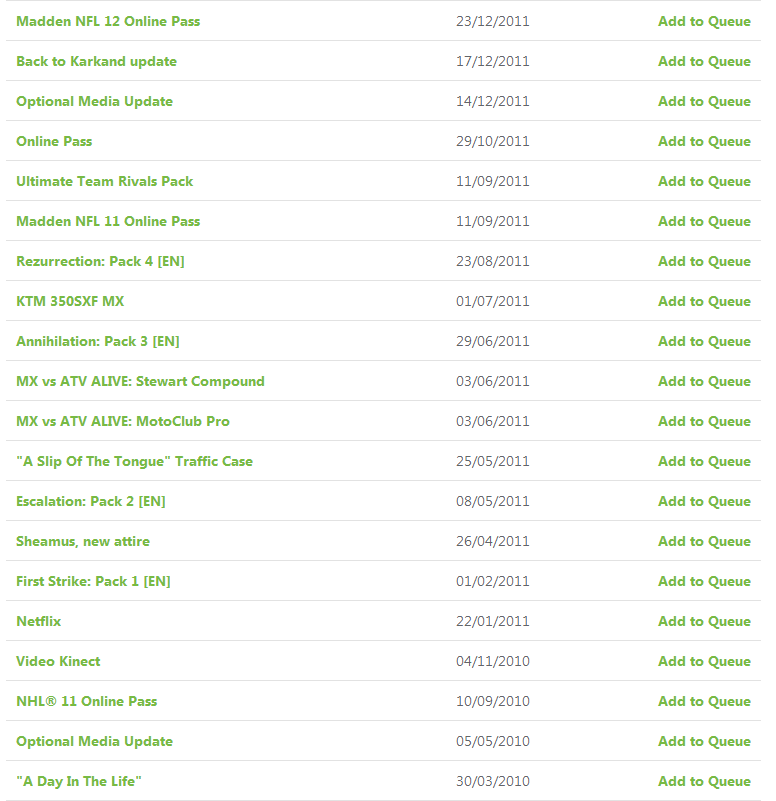This screenshot has width=776, height=801.
Task: Select the date 01/07/2011
Action: 492,301
